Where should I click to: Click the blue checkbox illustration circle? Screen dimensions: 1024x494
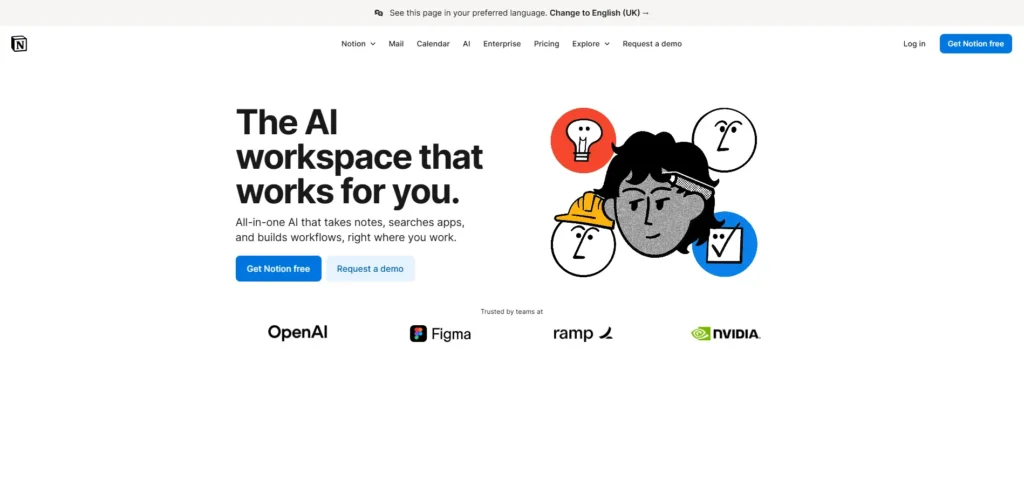[725, 244]
